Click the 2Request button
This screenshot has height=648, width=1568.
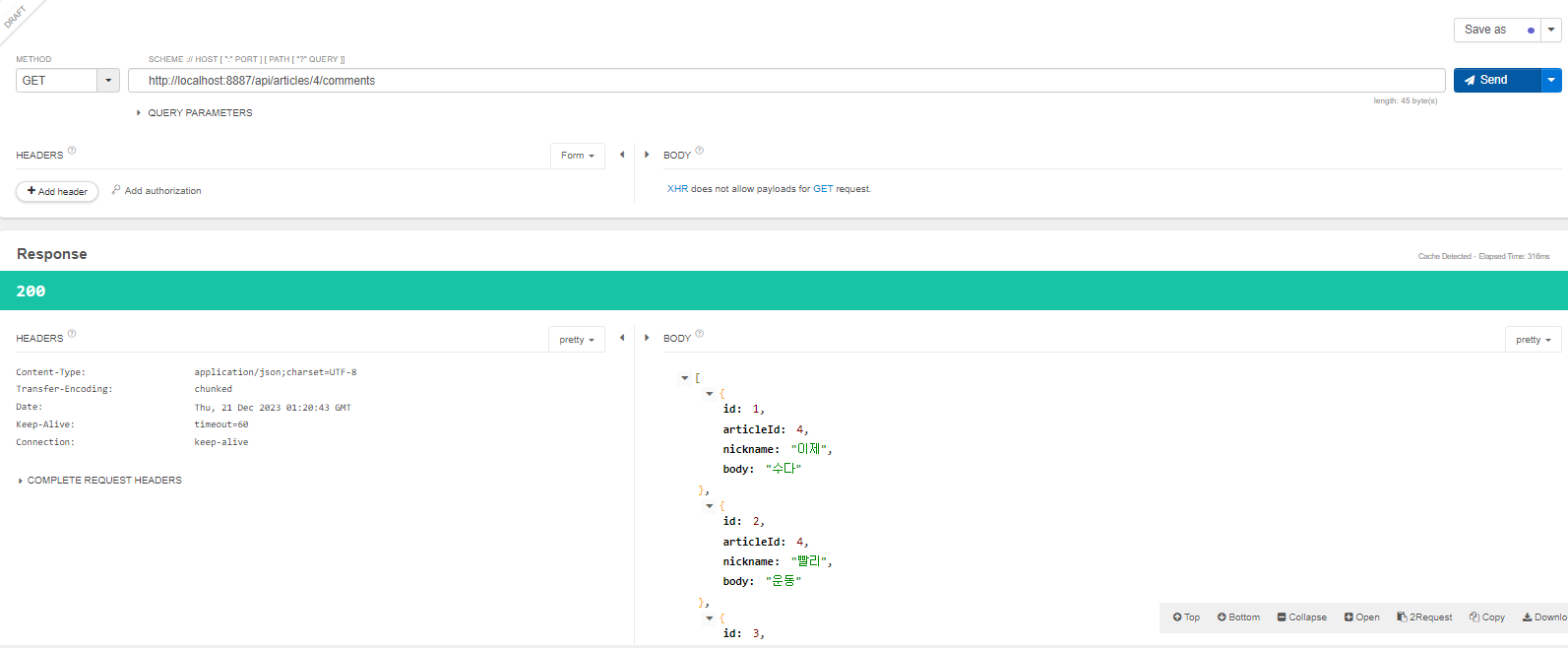click(x=1424, y=617)
